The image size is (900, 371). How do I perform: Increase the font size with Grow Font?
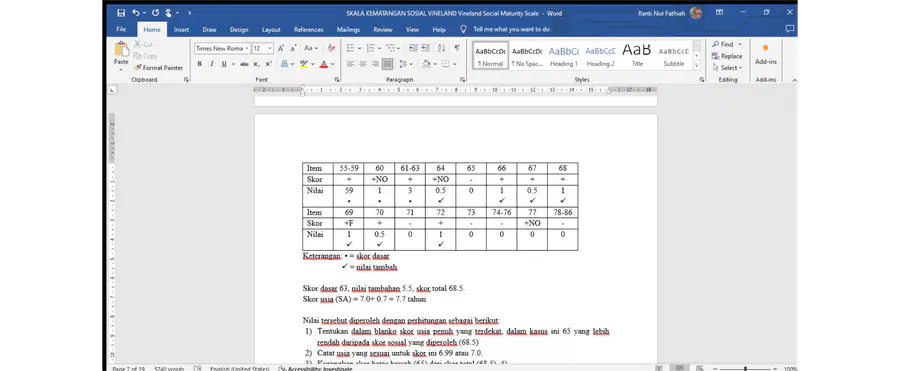click(281, 48)
